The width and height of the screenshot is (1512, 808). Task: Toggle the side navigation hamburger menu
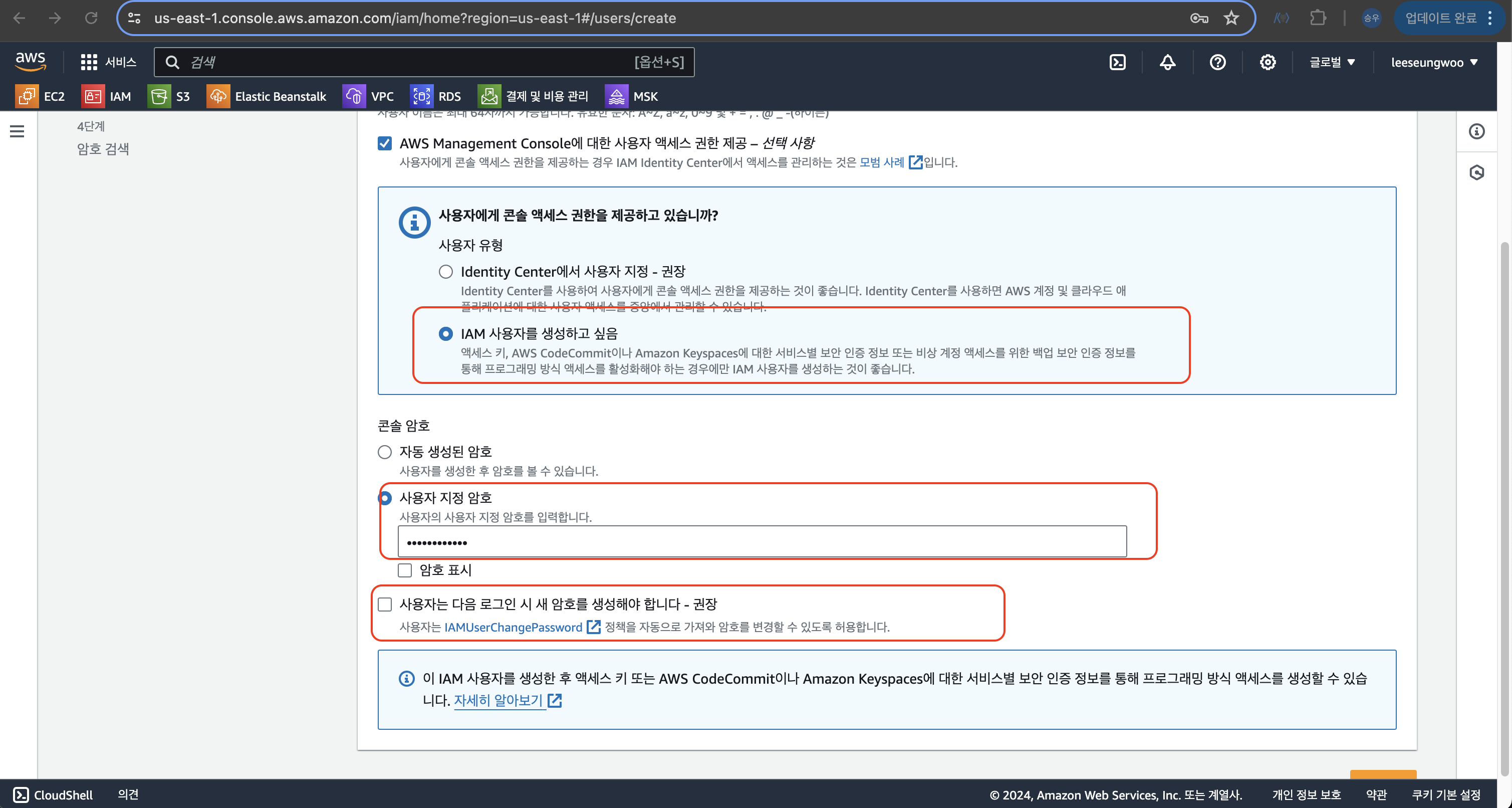tap(17, 131)
